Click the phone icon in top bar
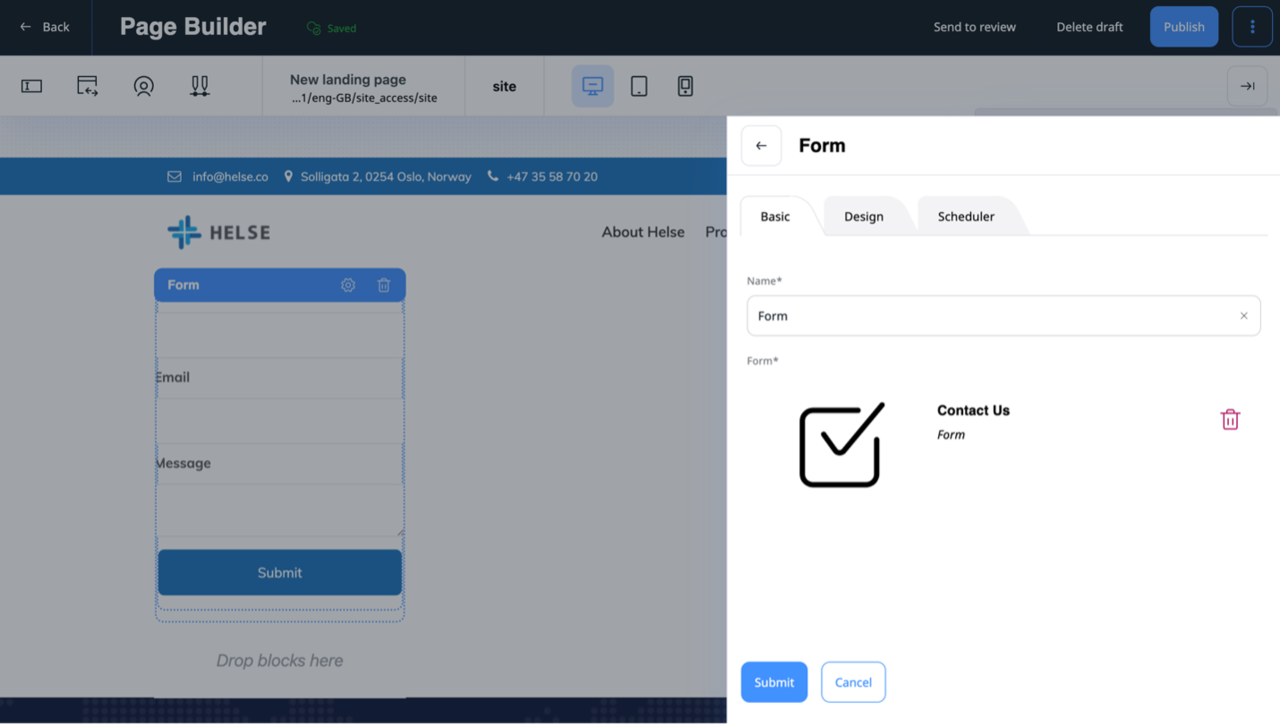Viewport: 1280px width, 727px height. [492, 176]
